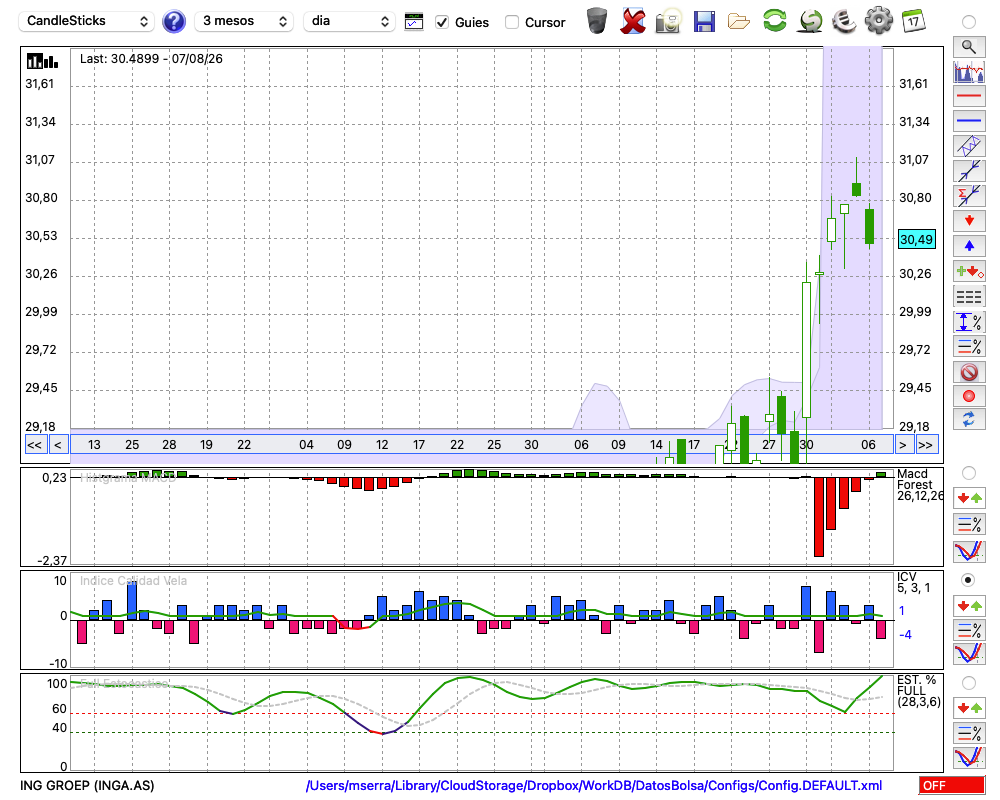Click lines percent button in Macd panel
Screen dimensions: 1000x800
pos(969,524)
